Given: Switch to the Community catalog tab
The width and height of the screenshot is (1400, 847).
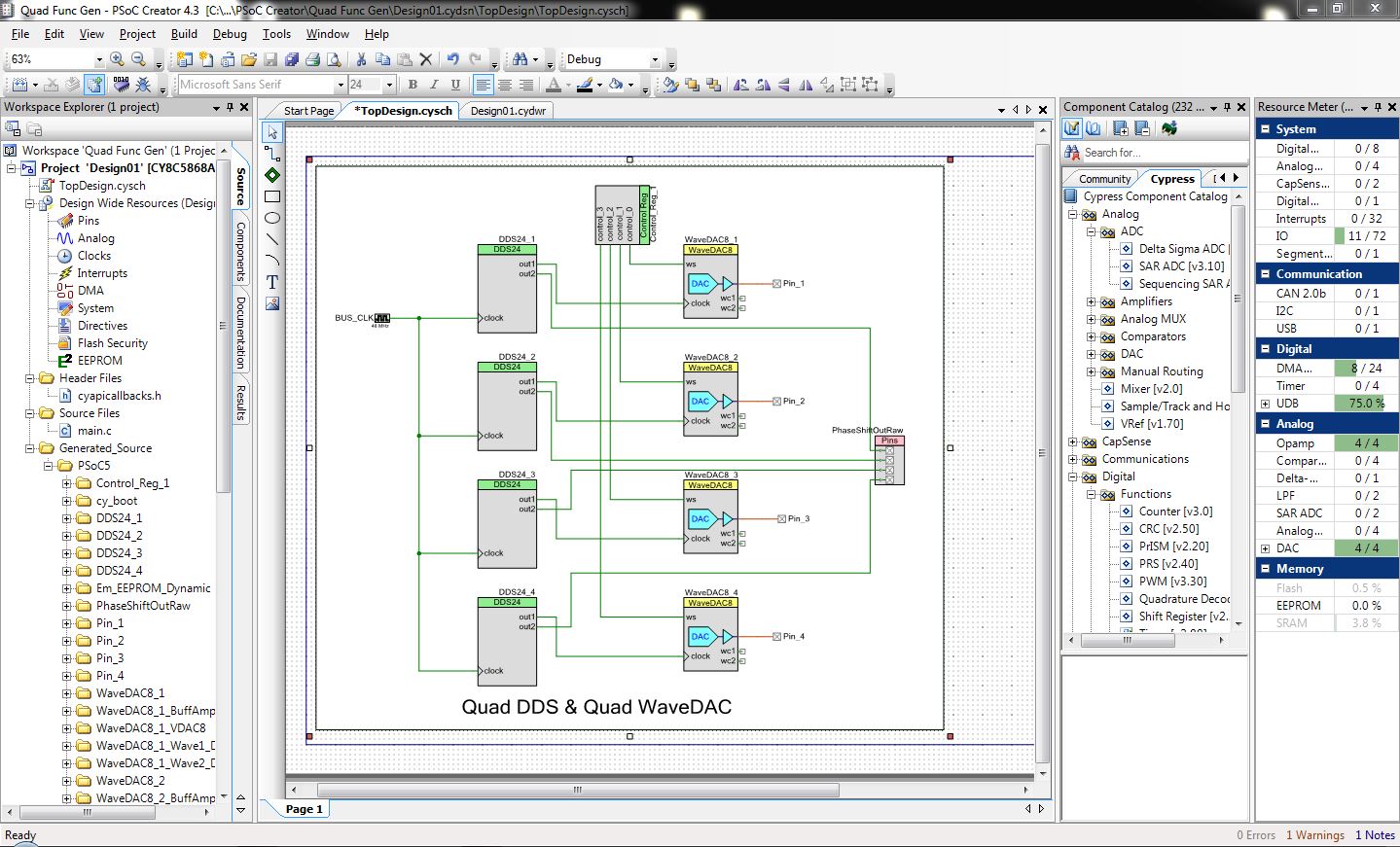Looking at the screenshot, I should [x=1104, y=179].
